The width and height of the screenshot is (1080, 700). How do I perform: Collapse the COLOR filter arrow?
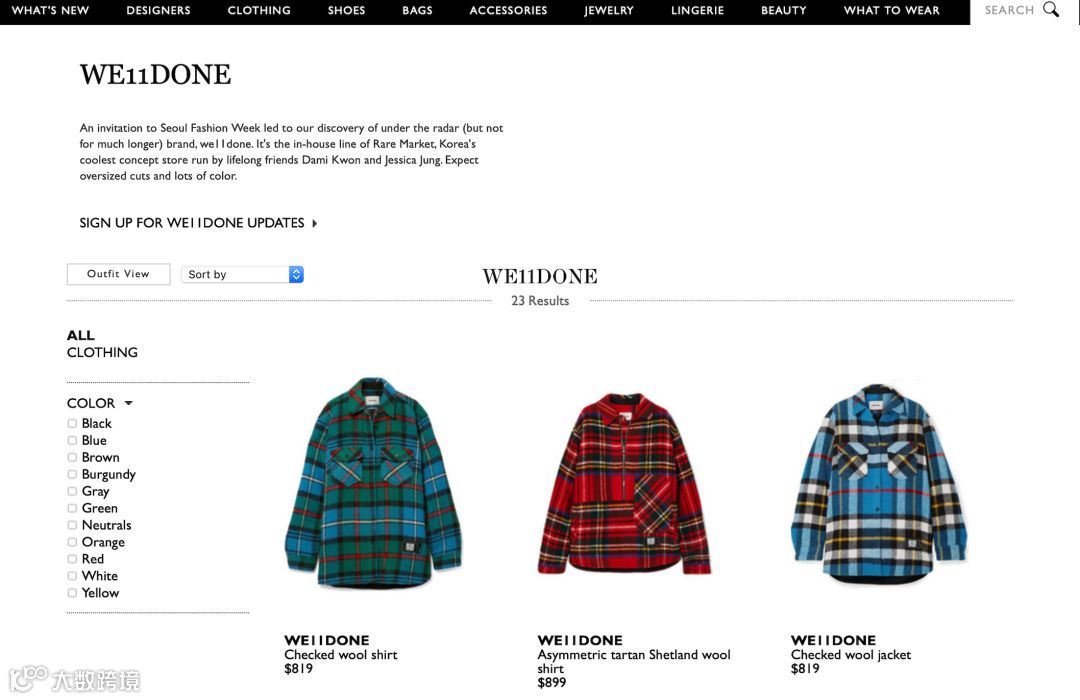tap(128, 403)
